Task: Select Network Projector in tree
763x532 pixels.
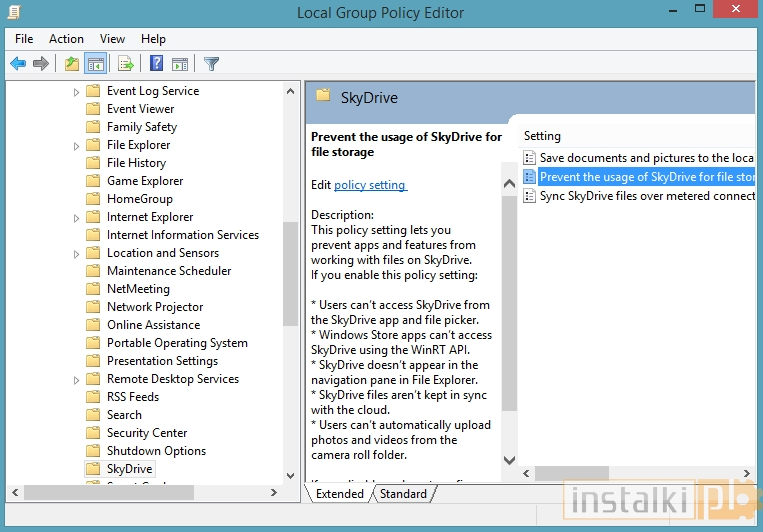Action: [155, 307]
